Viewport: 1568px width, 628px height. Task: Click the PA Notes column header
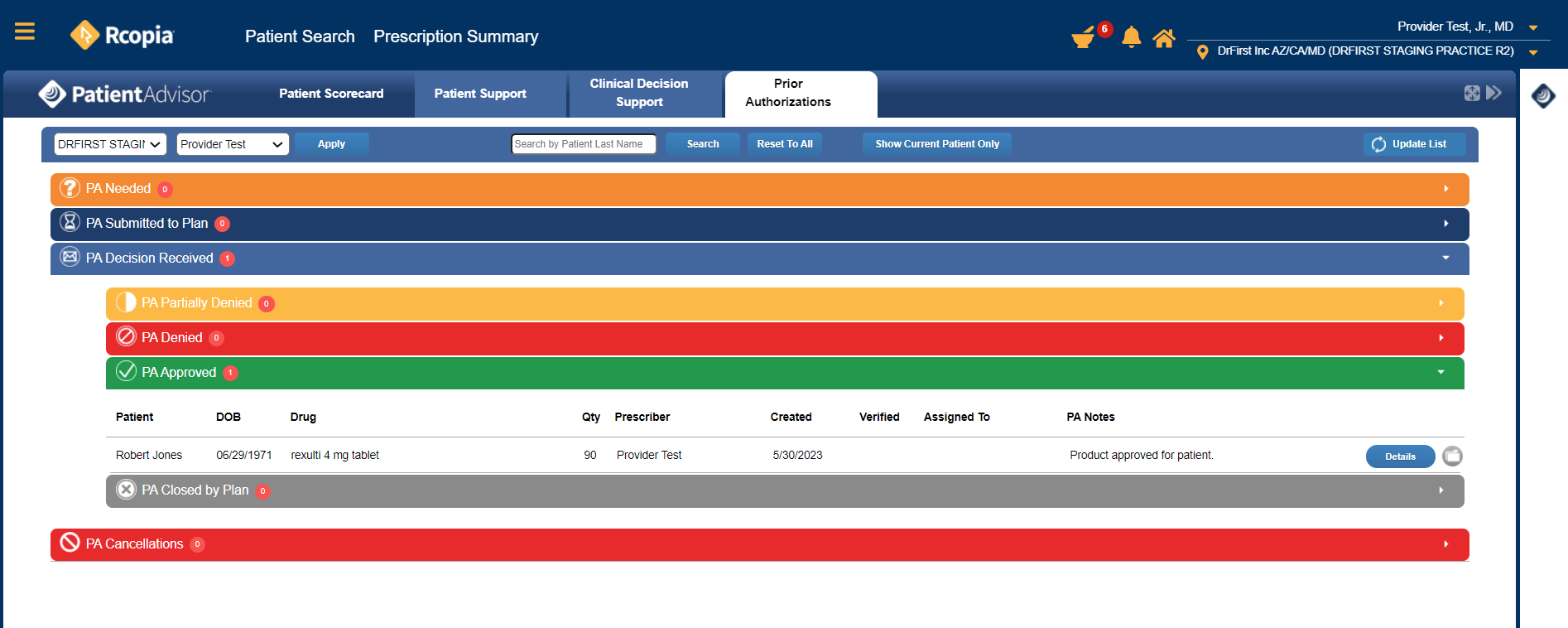(1090, 417)
